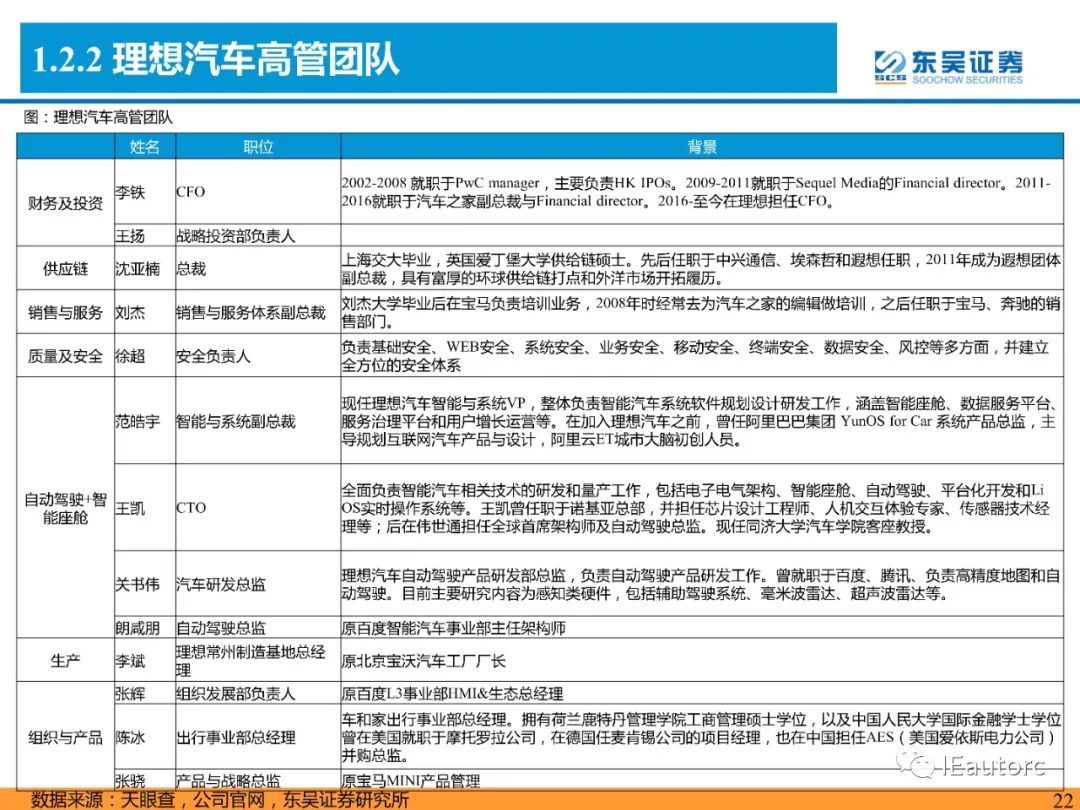Select the 产品与战略总监 position cell

[x=258, y=780]
